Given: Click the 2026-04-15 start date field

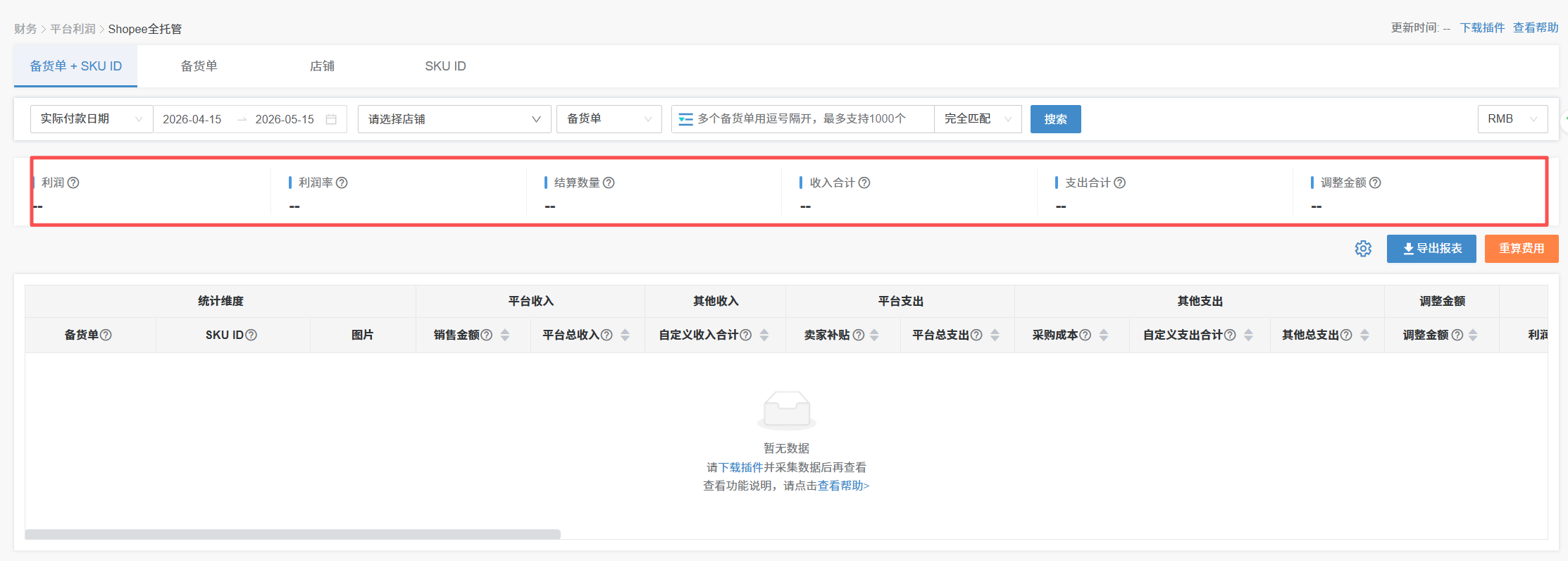Looking at the screenshot, I should pyautogui.click(x=192, y=119).
